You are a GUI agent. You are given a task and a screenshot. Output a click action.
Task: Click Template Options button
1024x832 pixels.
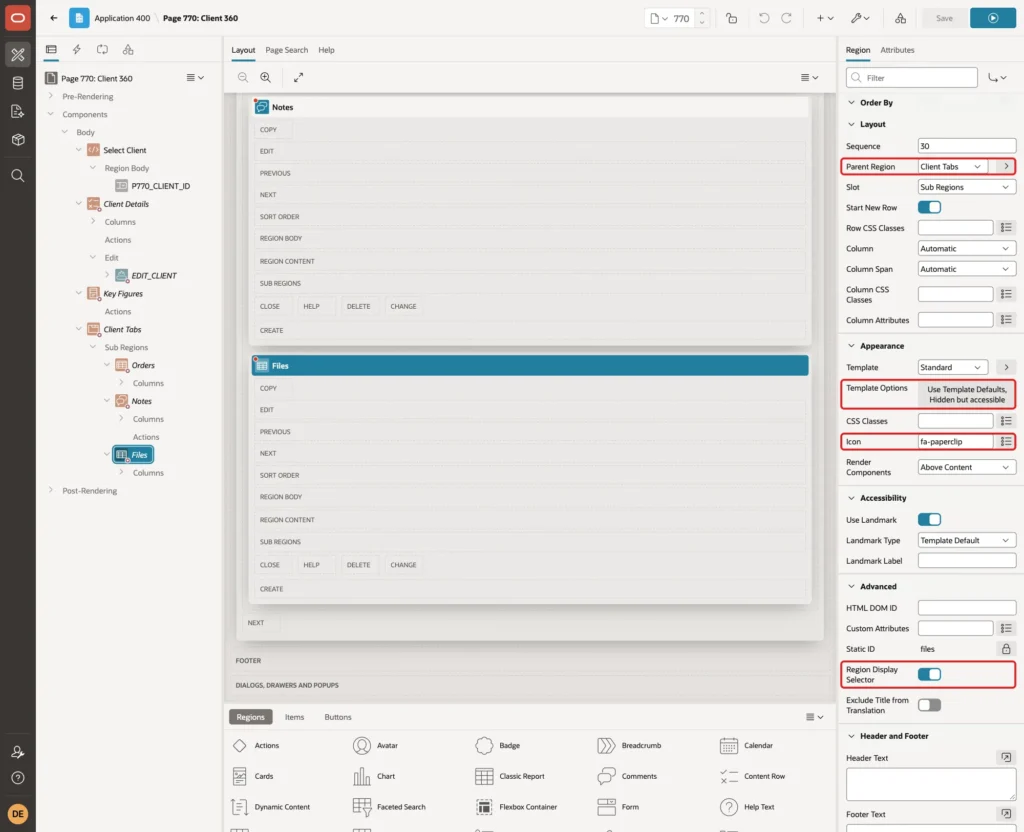967,394
